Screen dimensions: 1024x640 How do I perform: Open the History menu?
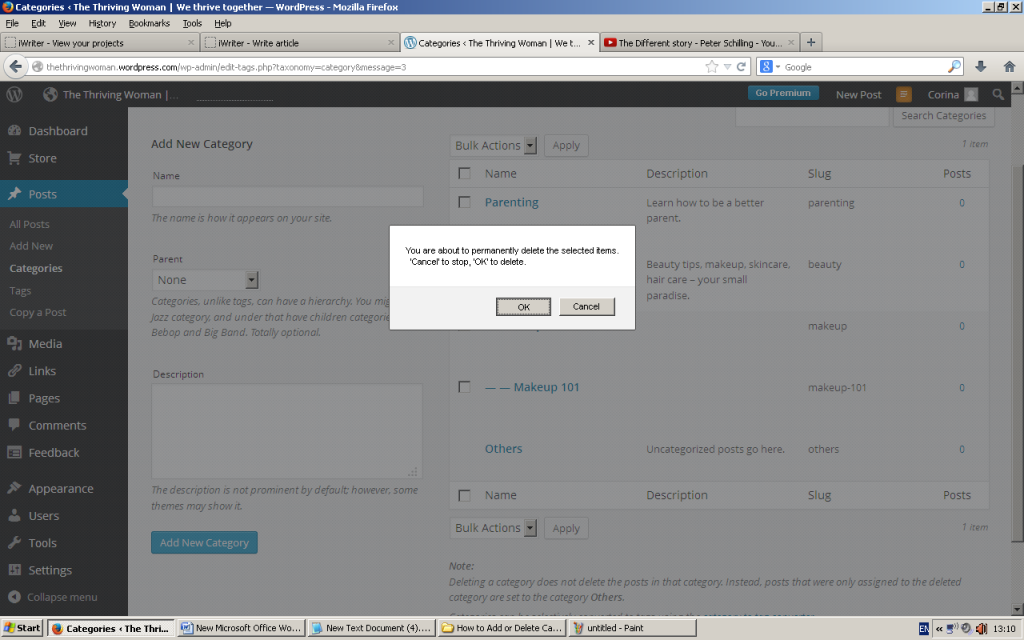(102, 24)
